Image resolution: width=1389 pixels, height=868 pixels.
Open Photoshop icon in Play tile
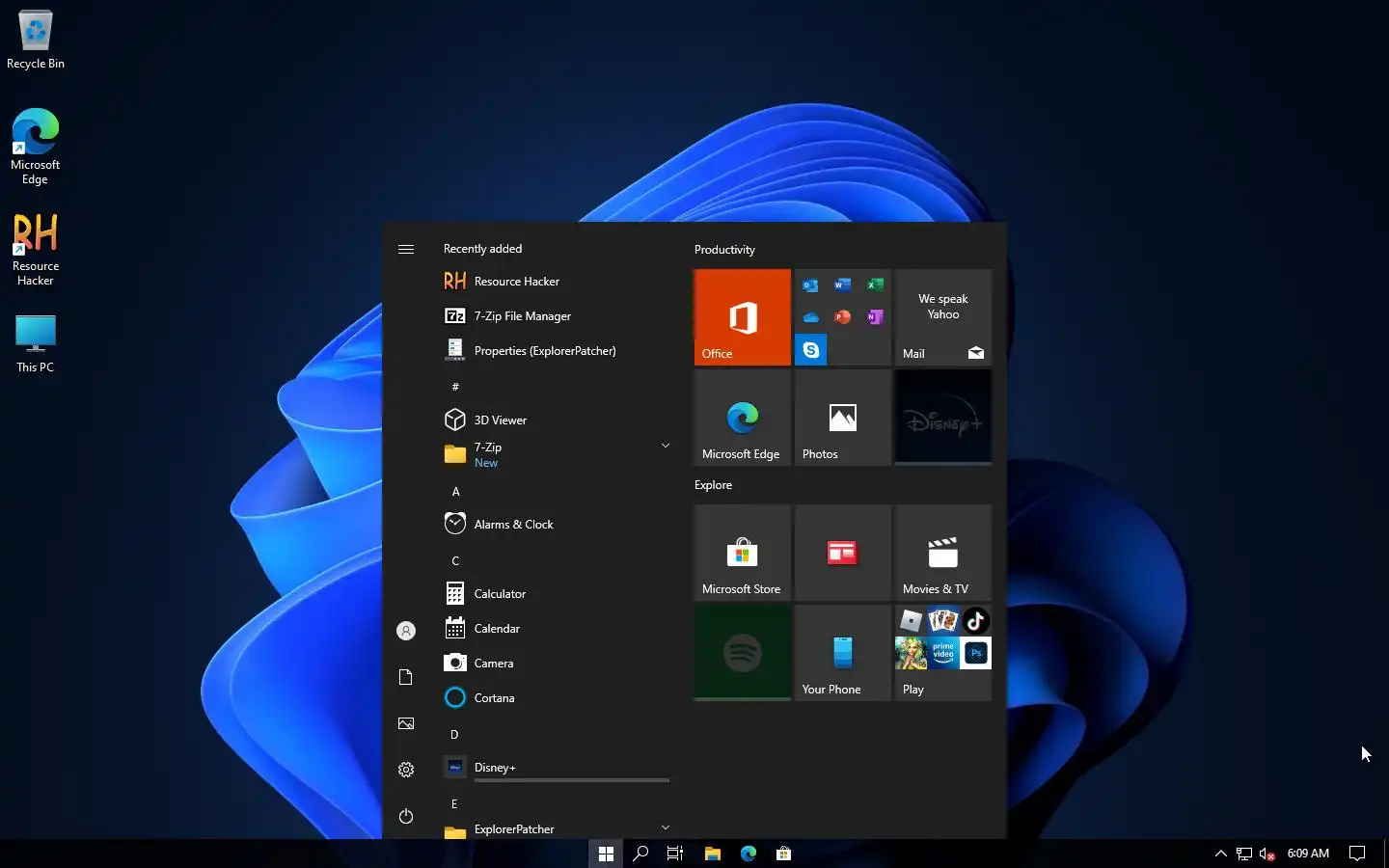pos(975,653)
